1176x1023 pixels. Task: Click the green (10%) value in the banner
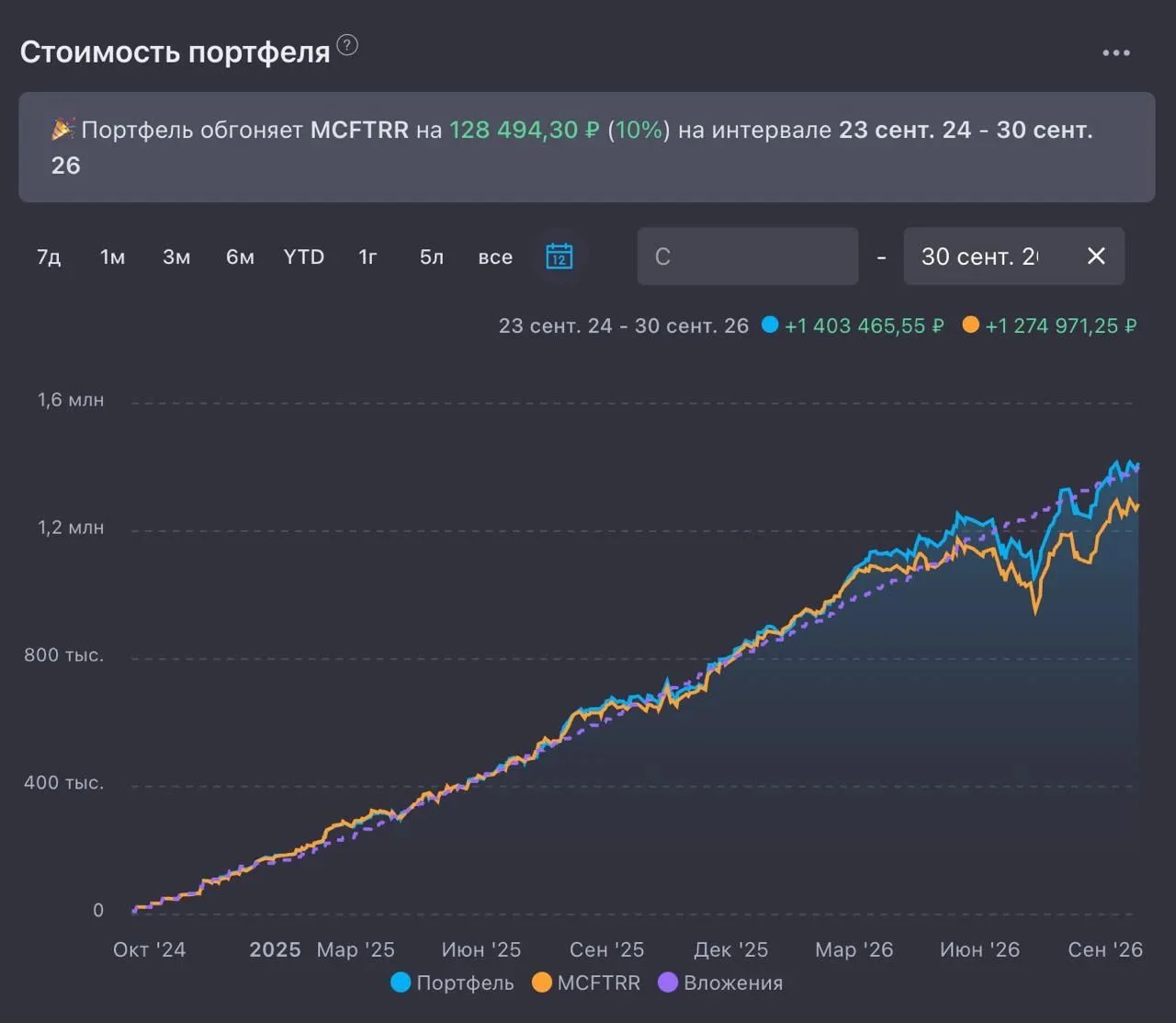pyautogui.click(x=639, y=130)
